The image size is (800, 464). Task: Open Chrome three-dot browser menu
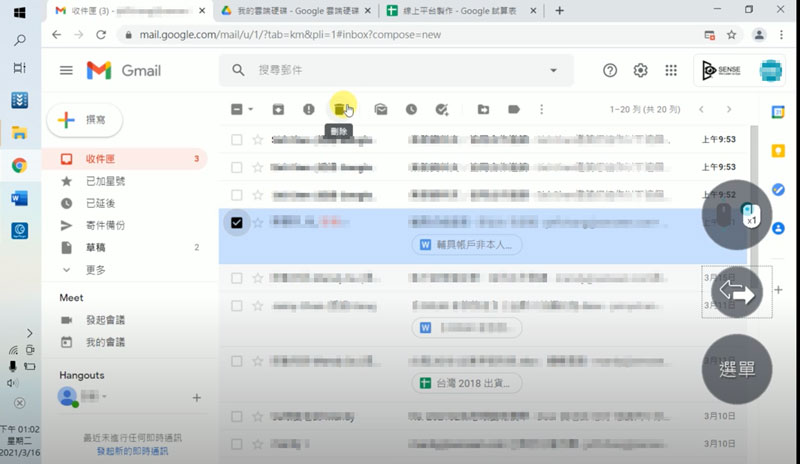click(x=781, y=35)
